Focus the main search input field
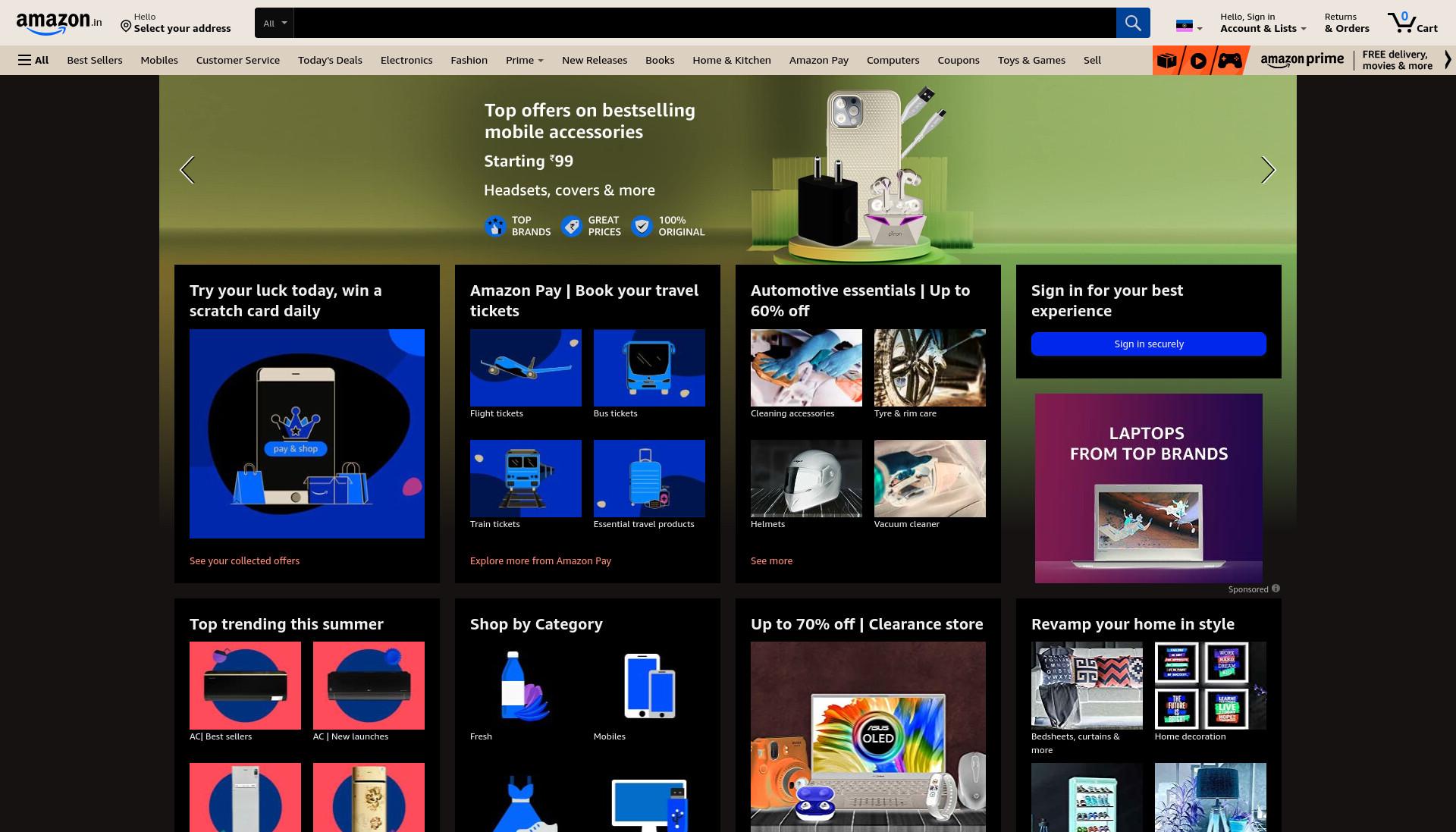The width and height of the screenshot is (1456, 832). click(x=704, y=23)
